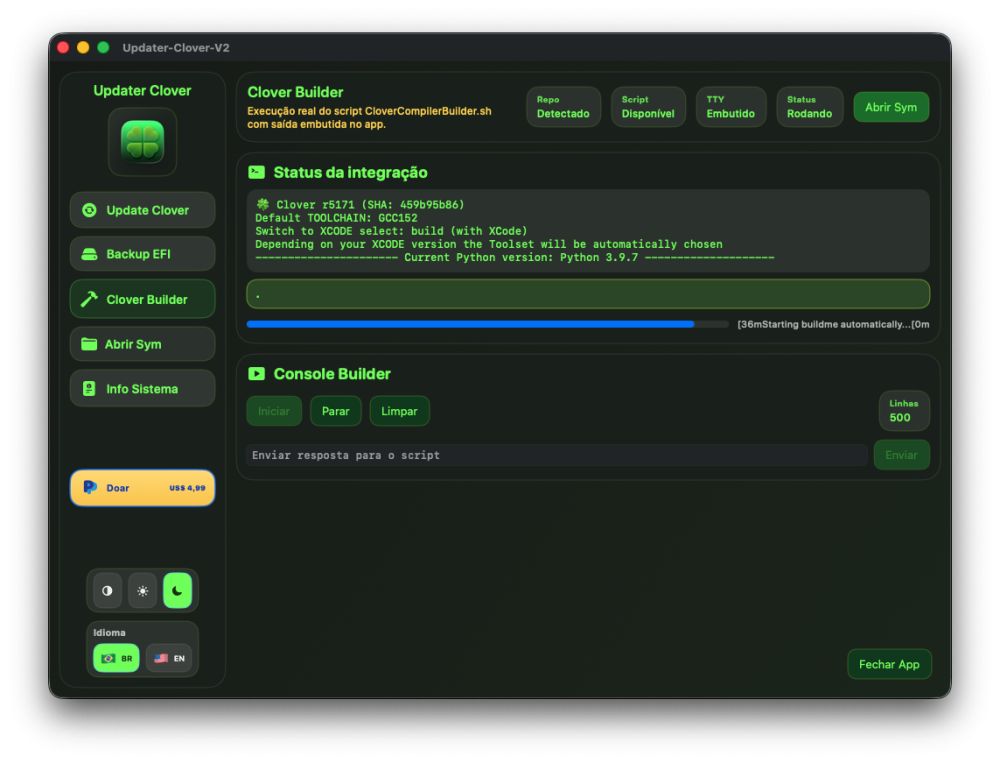Viewport: 1000px width, 763px height.
Task: Click 'Switch to XCODE select' log line
Action: [391, 231]
